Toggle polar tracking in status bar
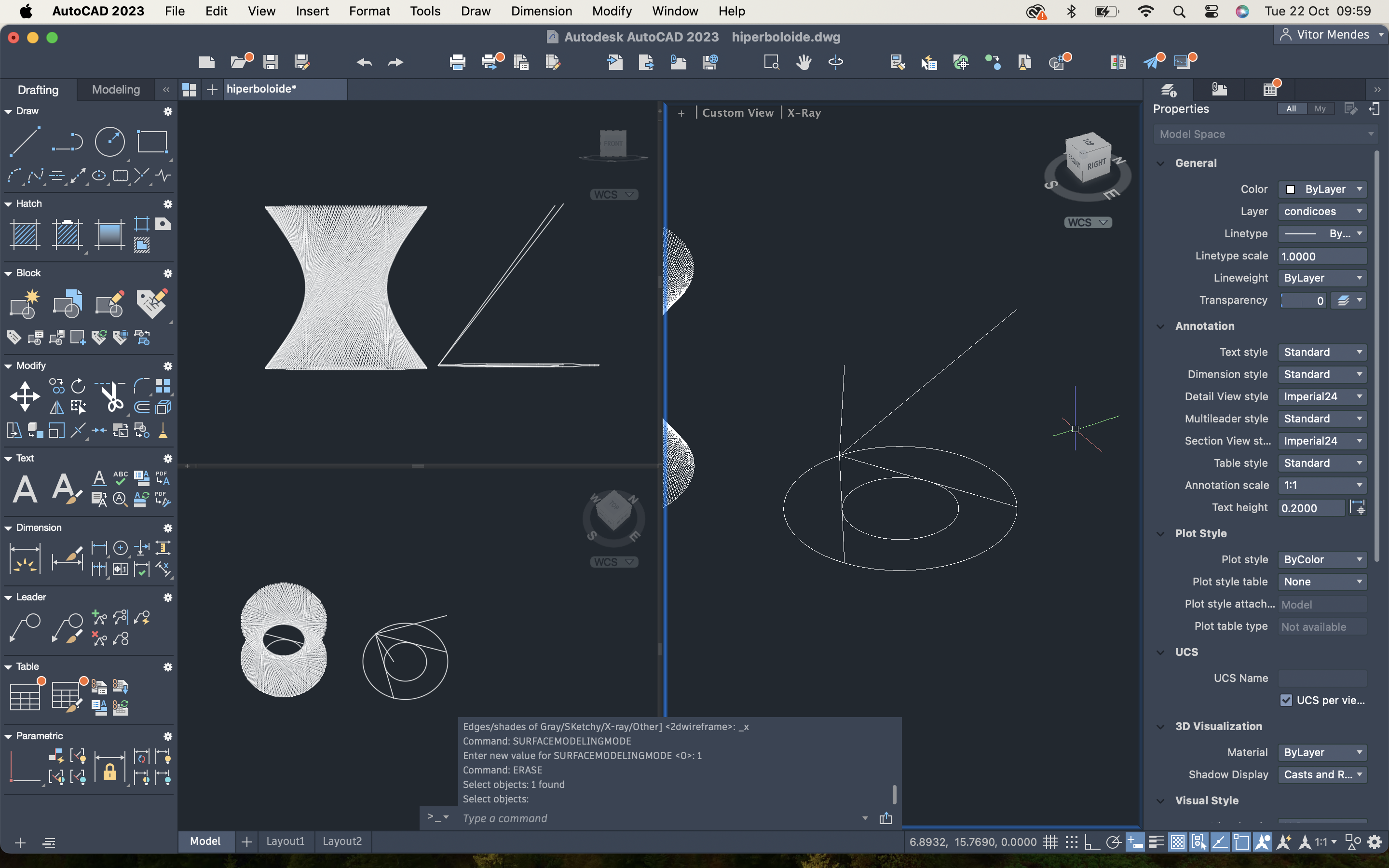The width and height of the screenshot is (1389, 868). click(1114, 841)
